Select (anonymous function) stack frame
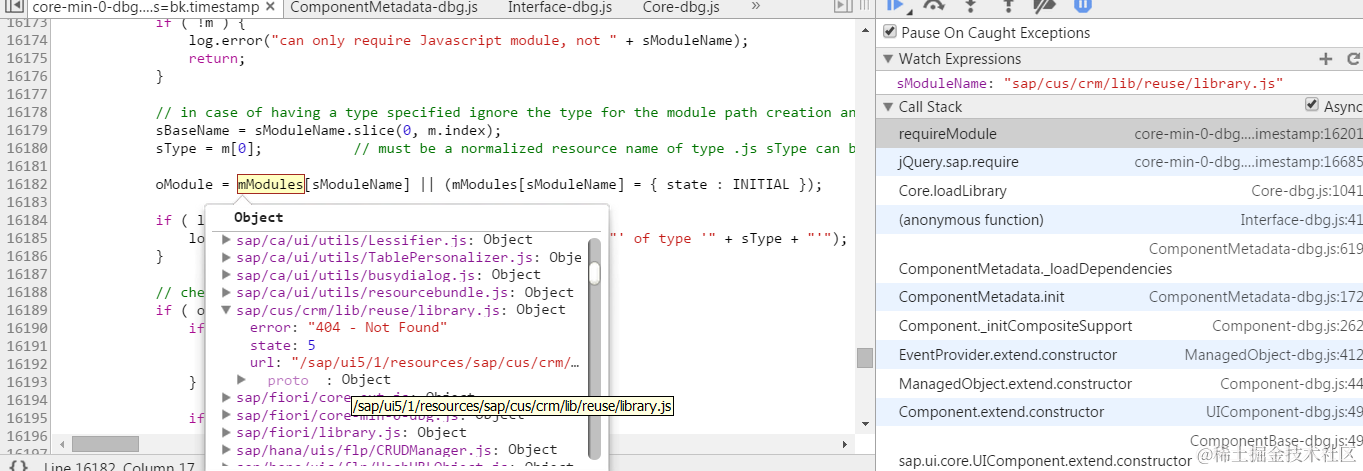Screen dimensions: 1363x471 pyautogui.click(x=1119, y=220)
